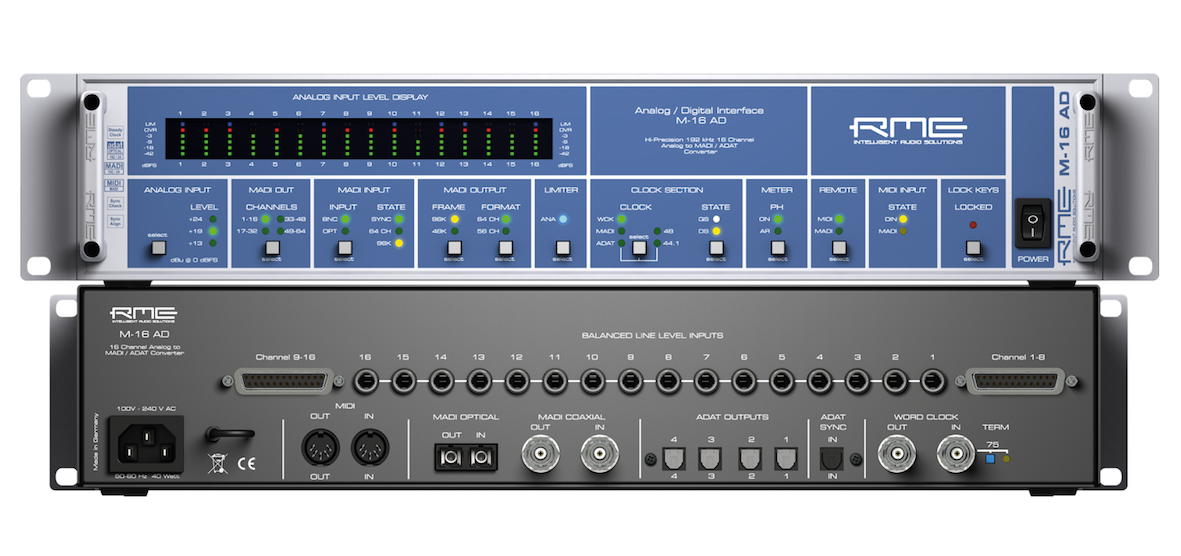1181x556 pixels.
Task: Click the OPT input LED
Action: tap(344, 231)
